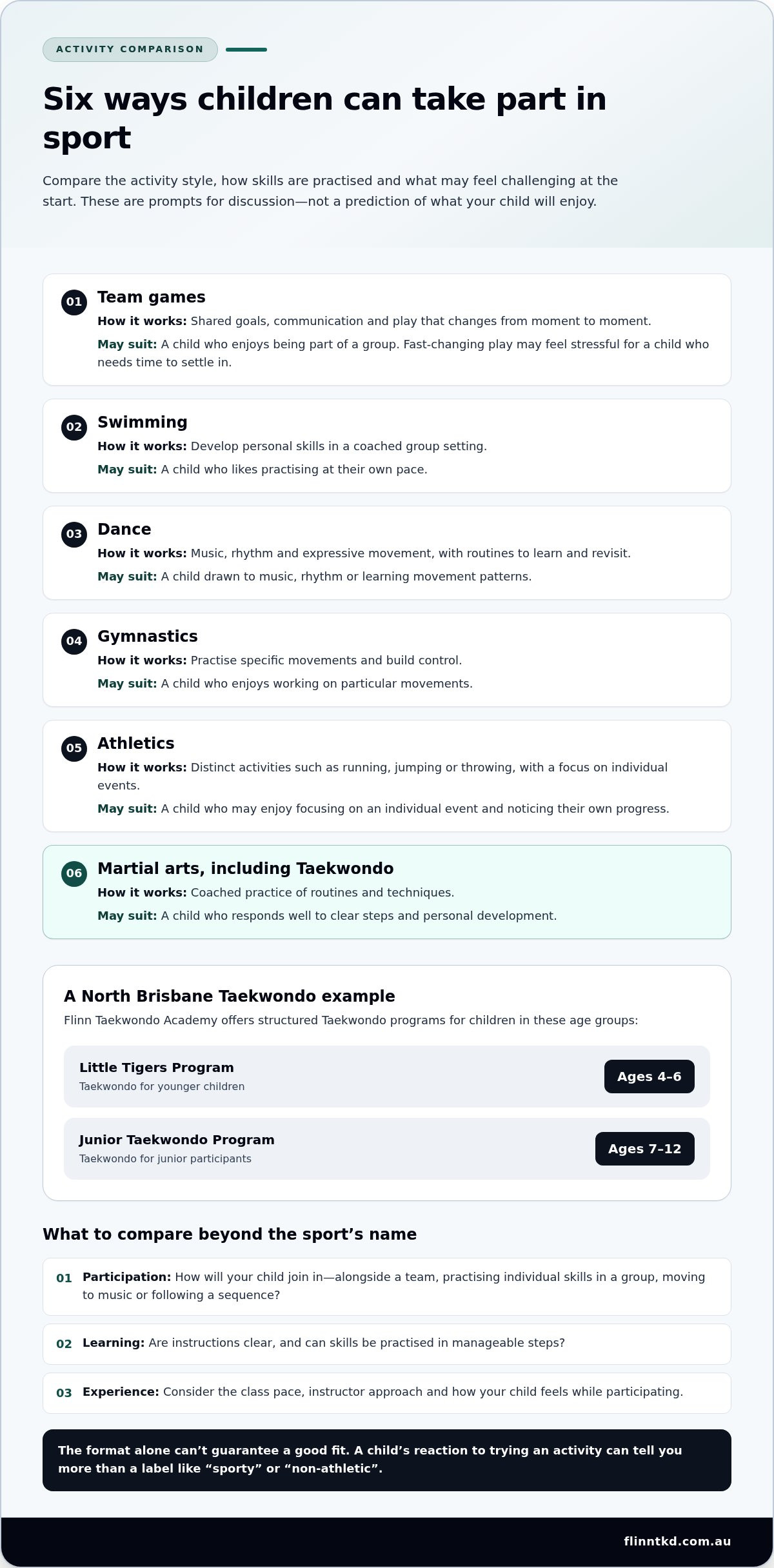Click the Learning comparison item
774x1568 pixels.
[x=387, y=1344]
